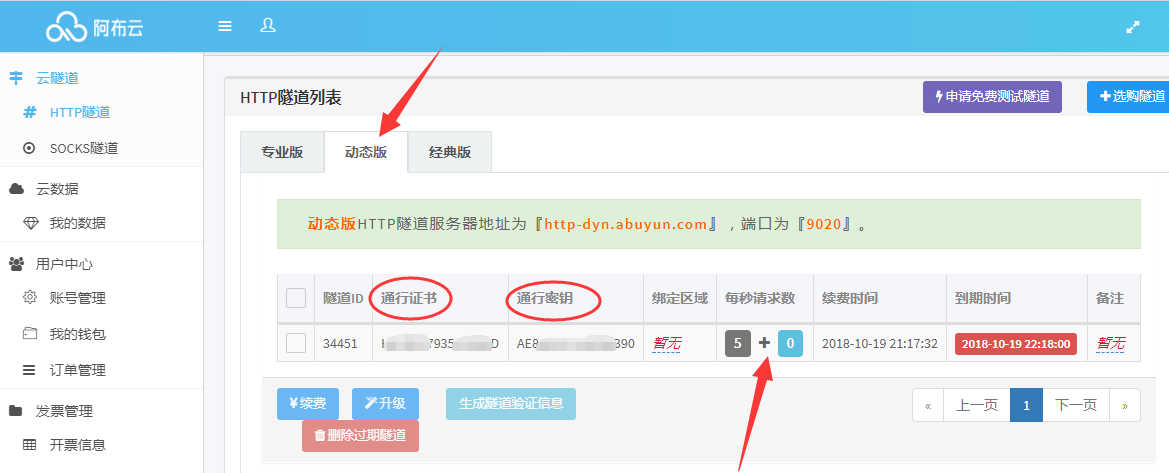Click the server address http-dyn.abuyun.com
Viewport: 1169px width, 473px height.
coord(626,224)
